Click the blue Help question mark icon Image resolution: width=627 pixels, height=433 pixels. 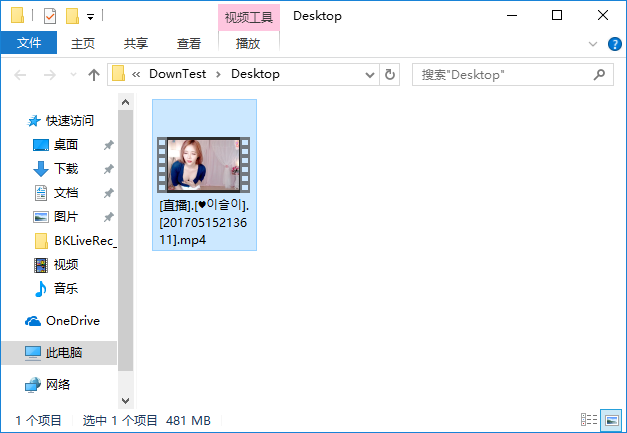[x=613, y=43]
